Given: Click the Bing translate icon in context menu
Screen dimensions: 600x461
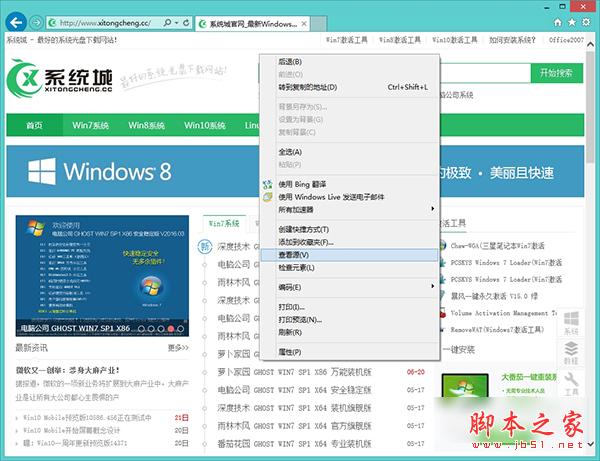Looking at the screenshot, I should click(267, 184).
